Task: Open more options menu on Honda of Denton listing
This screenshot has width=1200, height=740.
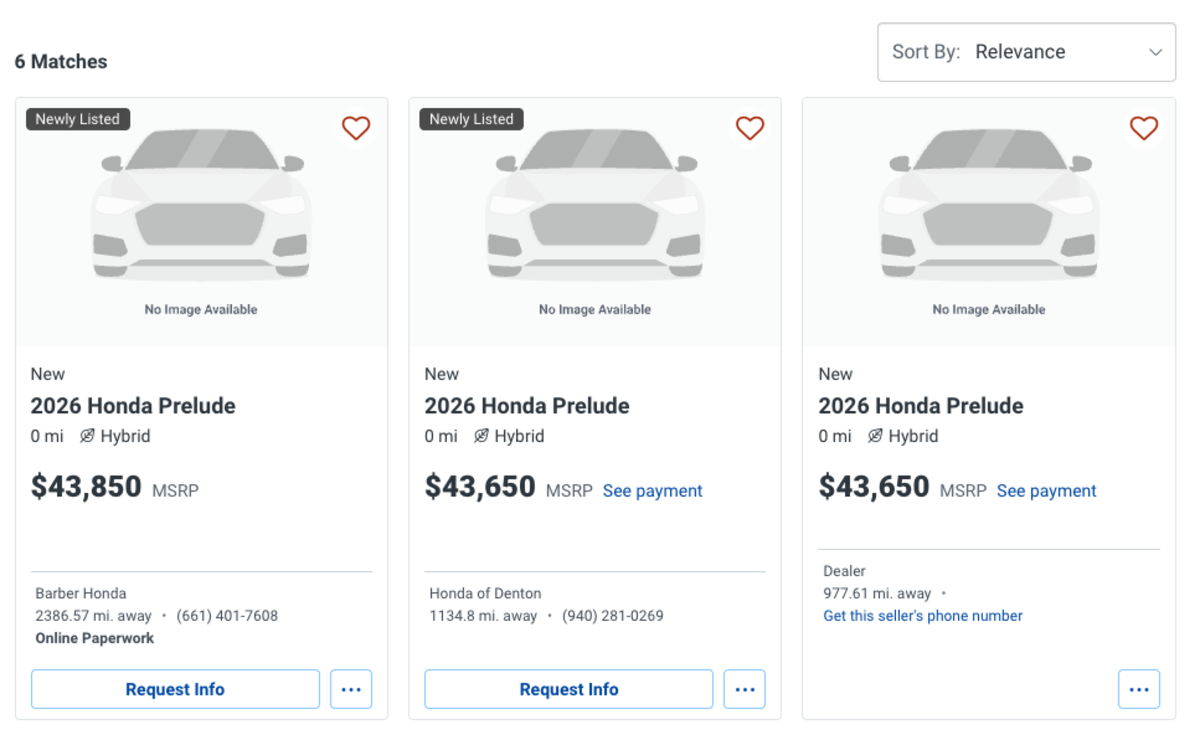Action: pos(744,689)
